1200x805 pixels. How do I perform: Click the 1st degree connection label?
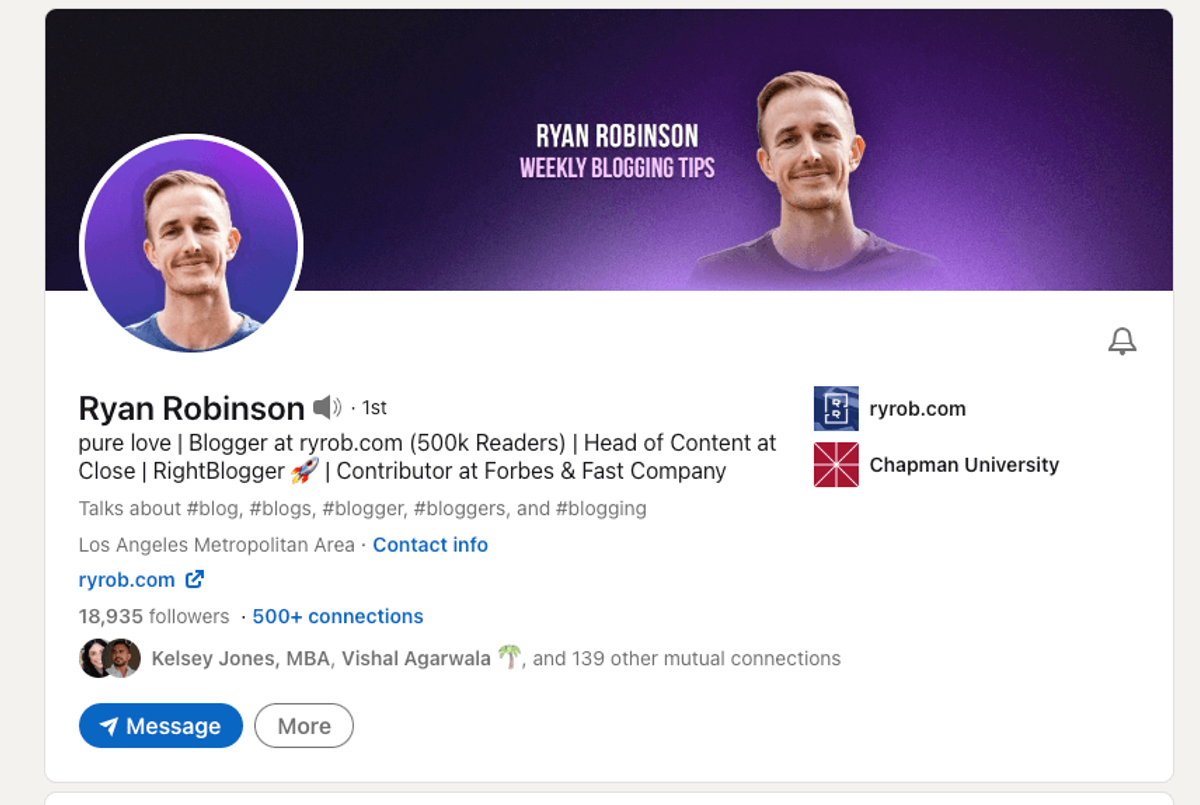point(374,408)
